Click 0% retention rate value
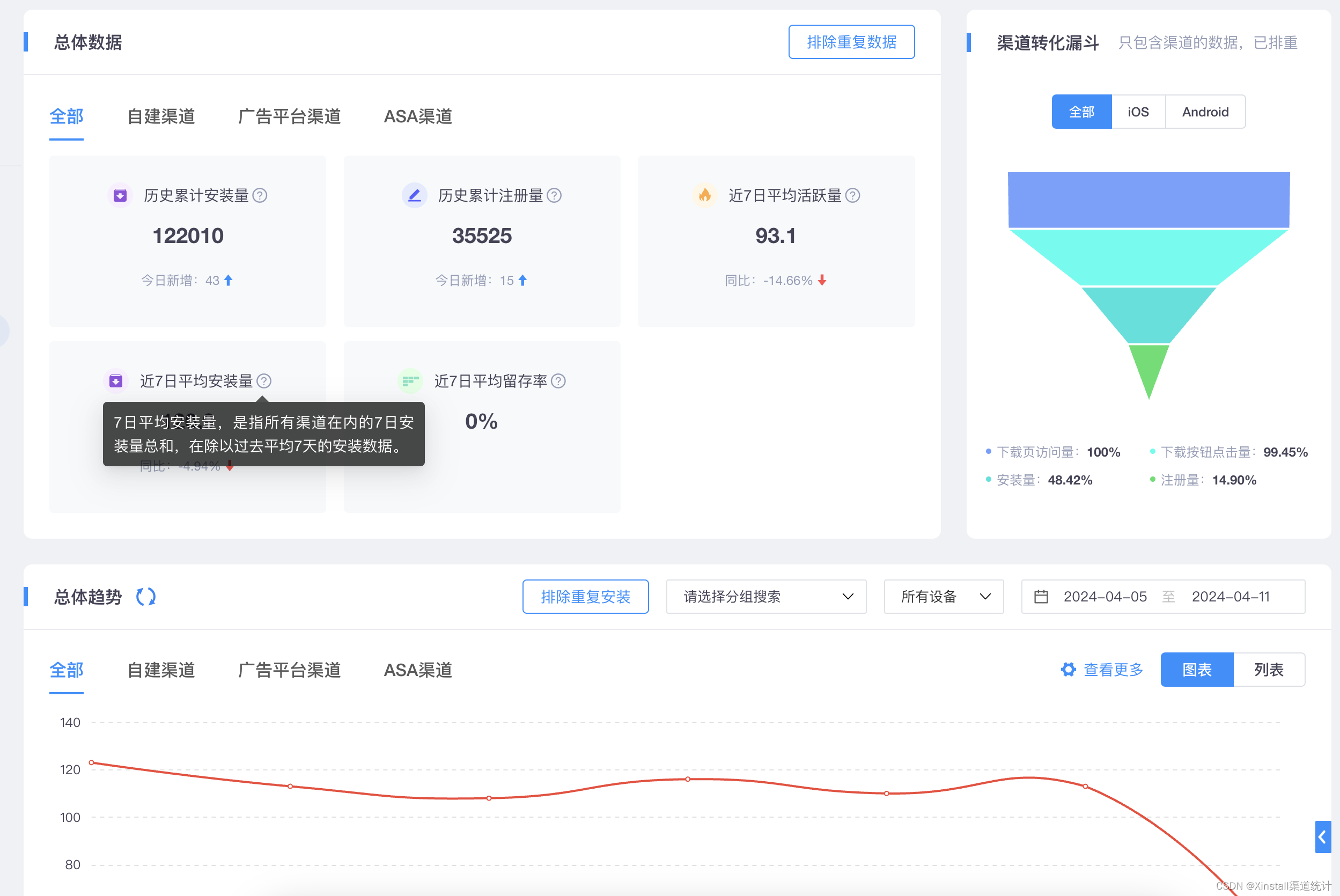This screenshot has width=1340, height=896. coord(482,421)
